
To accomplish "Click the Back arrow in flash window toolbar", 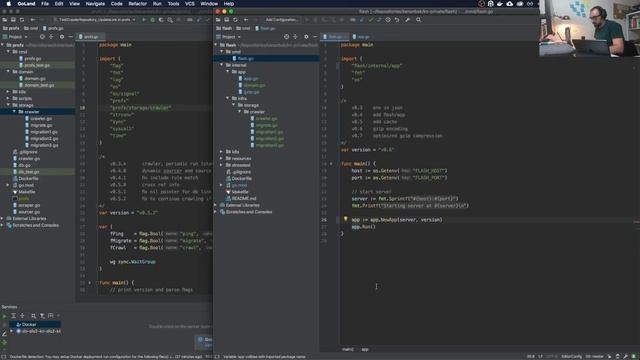I will pyautogui.click(x=246, y=20).
